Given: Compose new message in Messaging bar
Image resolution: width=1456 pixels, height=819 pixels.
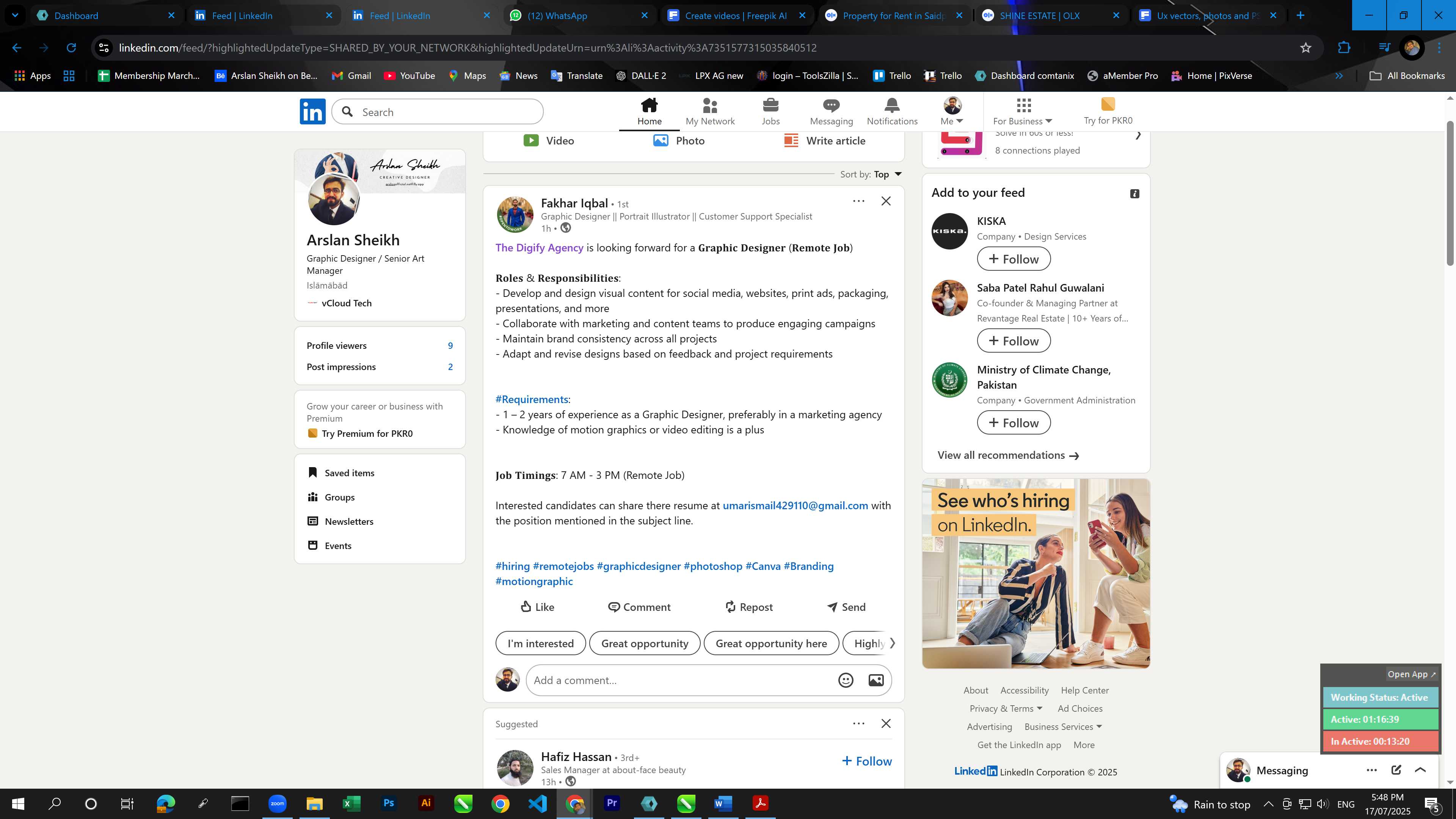Looking at the screenshot, I should 1395,770.
